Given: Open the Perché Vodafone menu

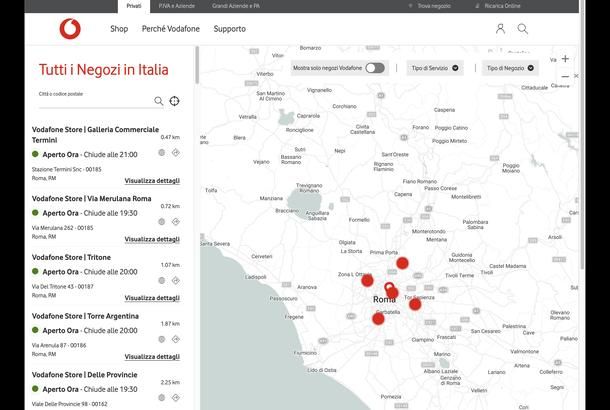Looking at the screenshot, I should point(171,29).
